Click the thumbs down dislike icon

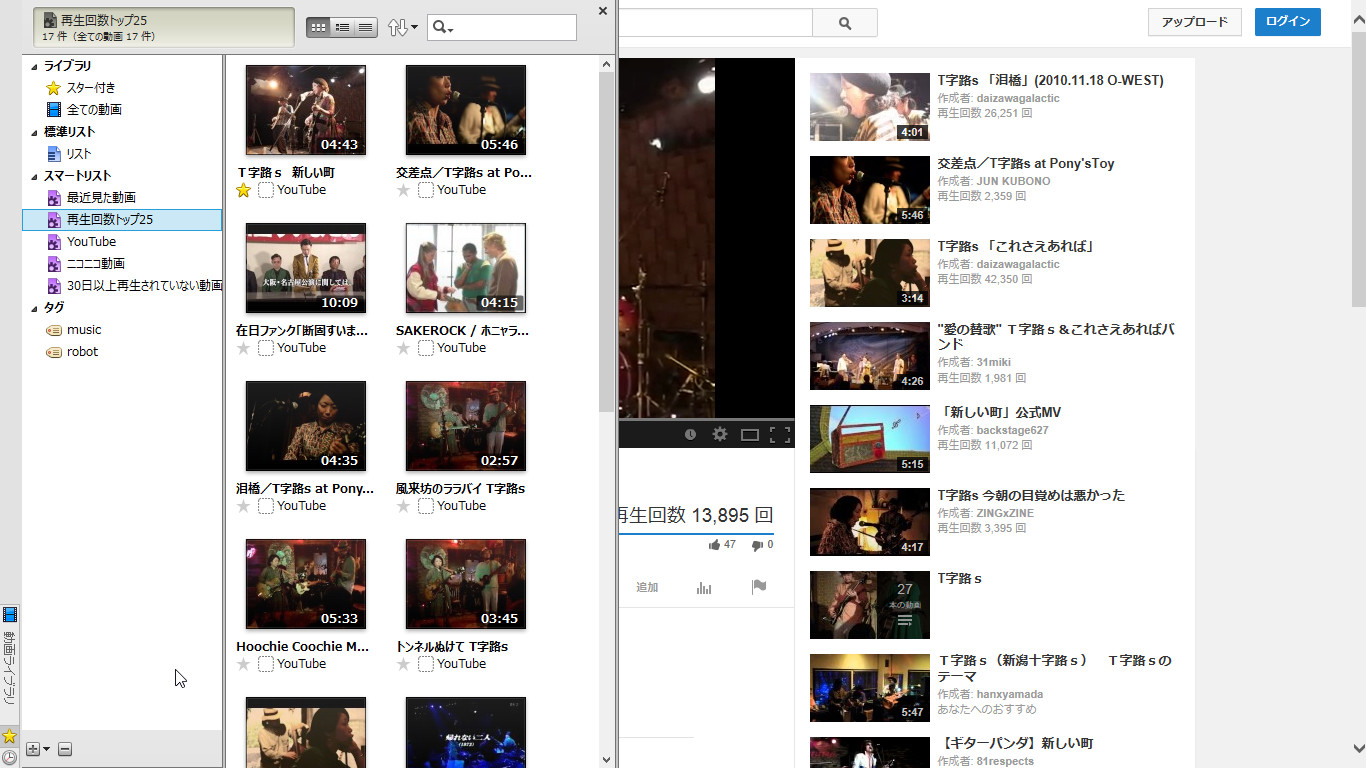(x=757, y=545)
